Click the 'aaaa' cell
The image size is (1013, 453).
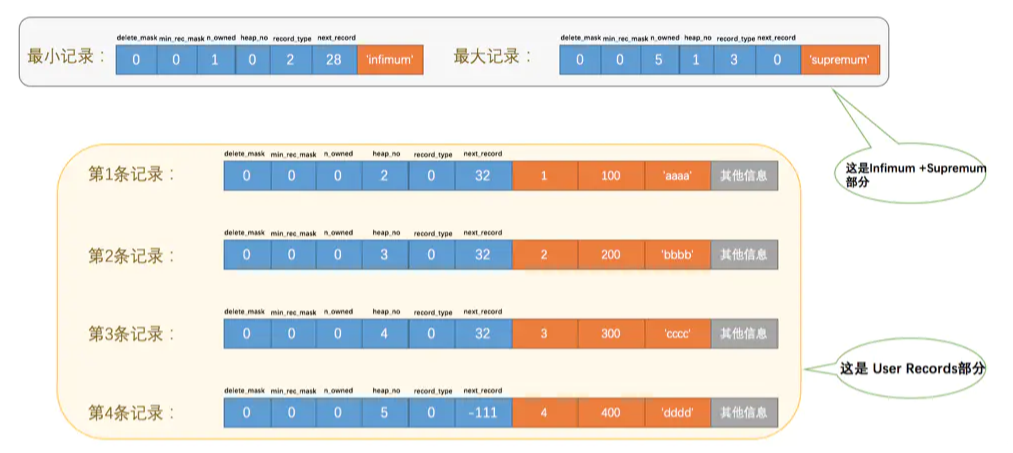coord(678,176)
